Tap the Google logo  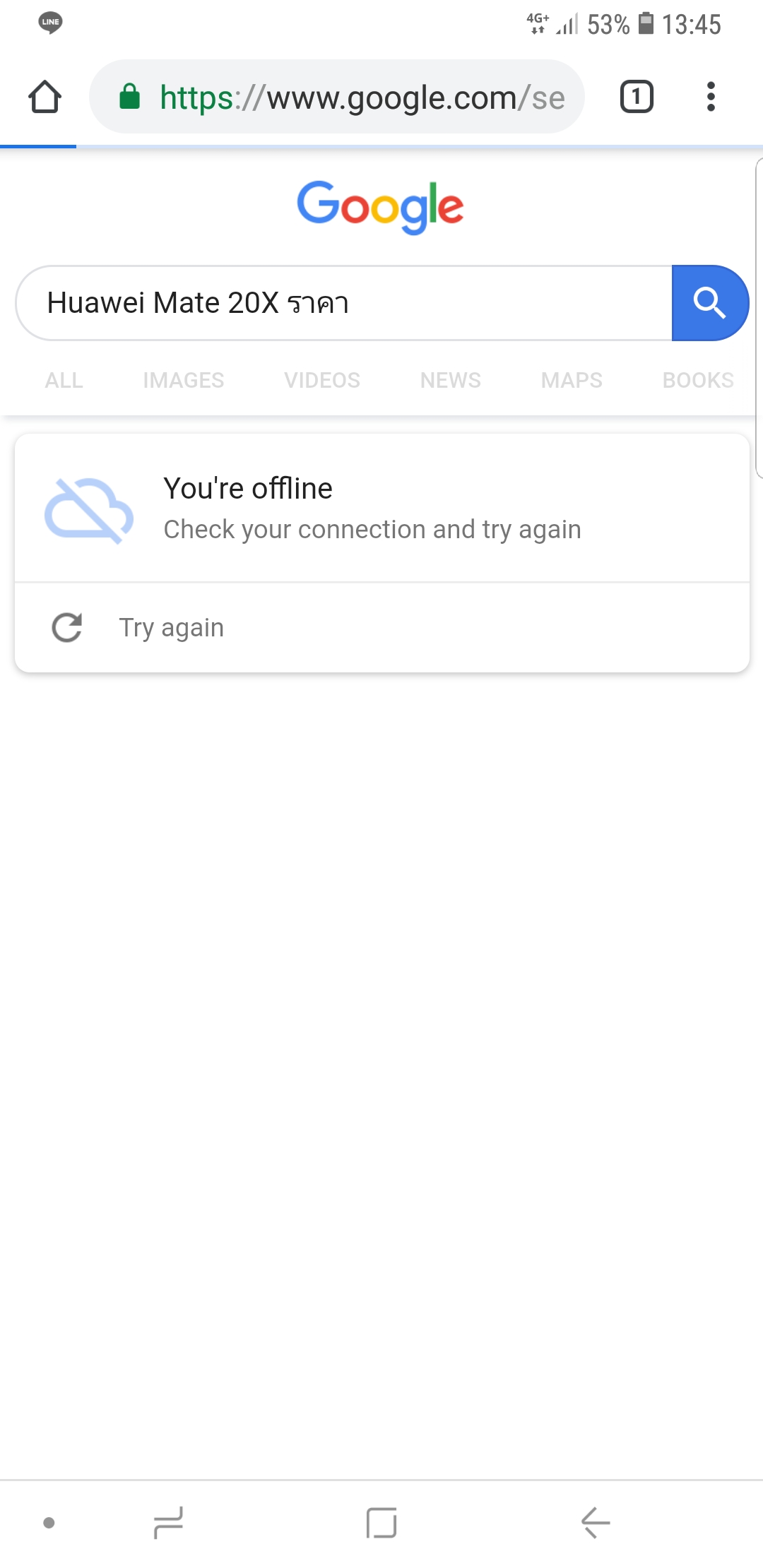click(x=380, y=206)
